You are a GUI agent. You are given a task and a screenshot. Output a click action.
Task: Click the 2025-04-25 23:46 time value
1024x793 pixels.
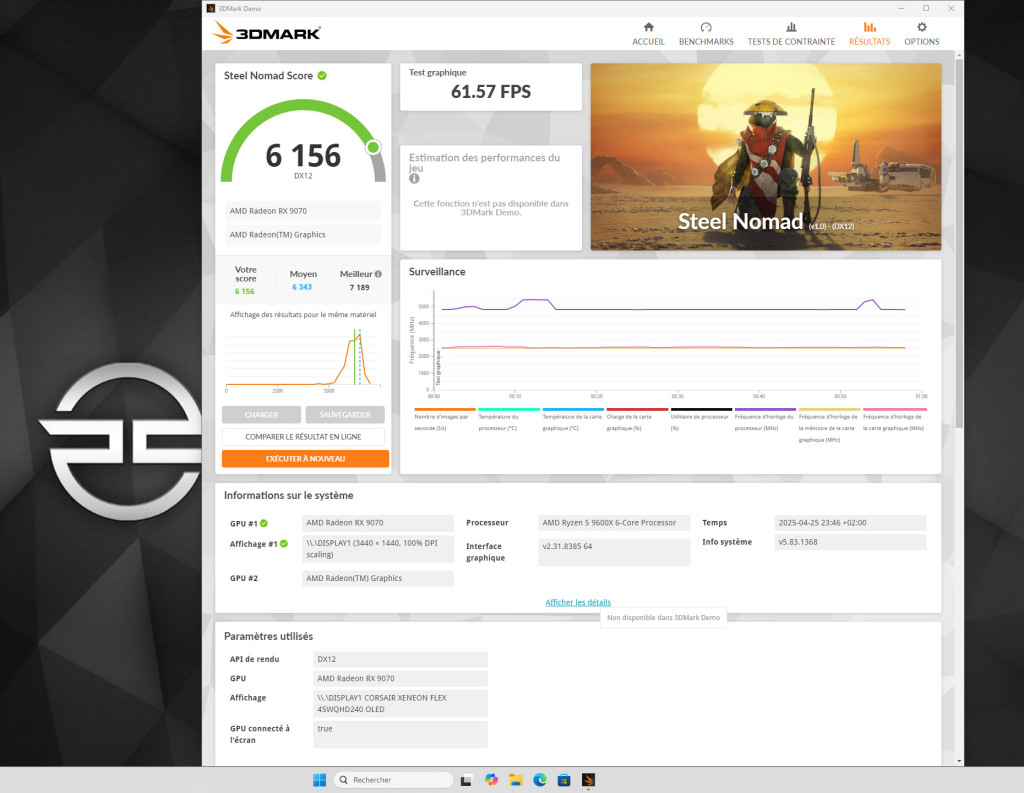click(x=850, y=523)
